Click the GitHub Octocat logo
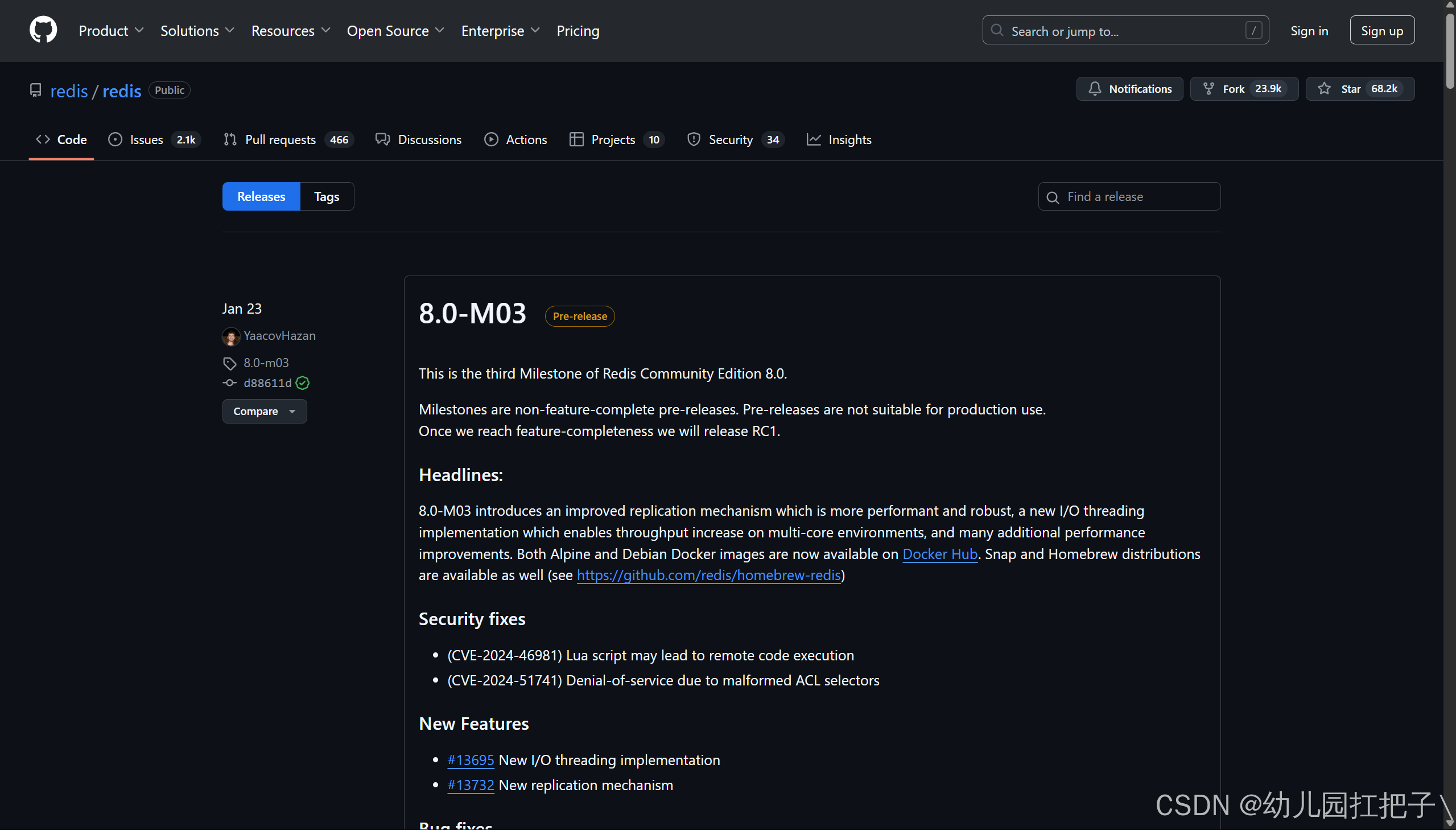The height and width of the screenshot is (830, 1456). point(43,30)
